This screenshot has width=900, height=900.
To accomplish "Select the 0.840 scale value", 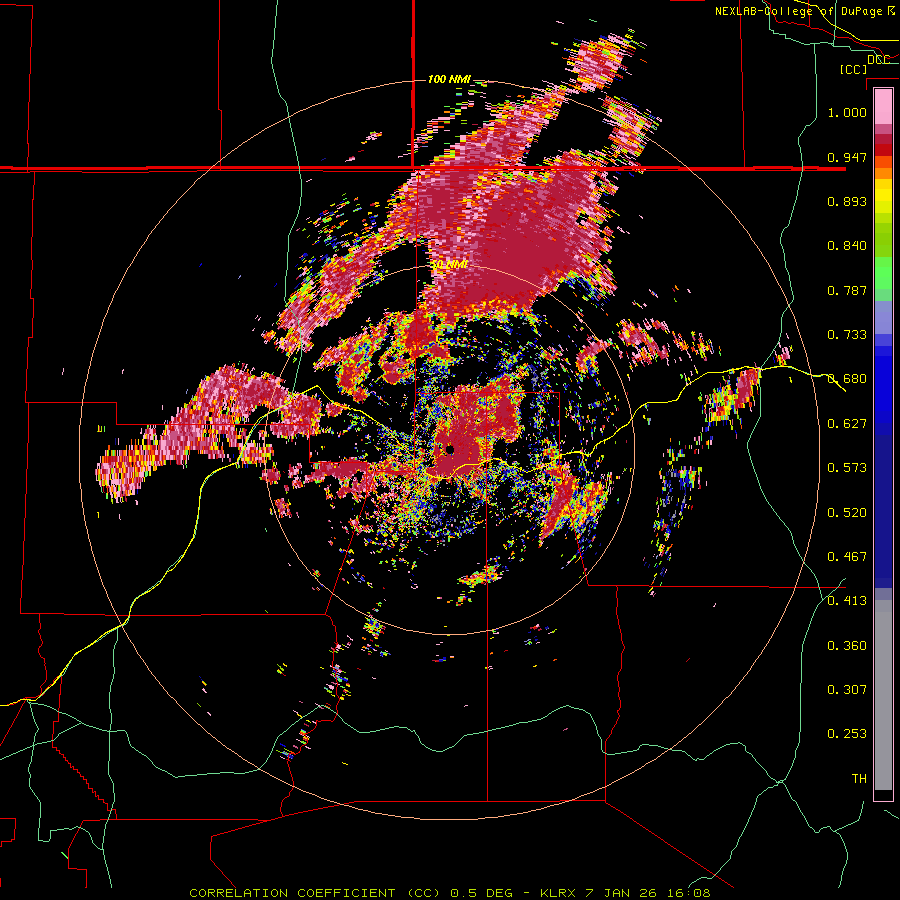I will tap(847, 245).
